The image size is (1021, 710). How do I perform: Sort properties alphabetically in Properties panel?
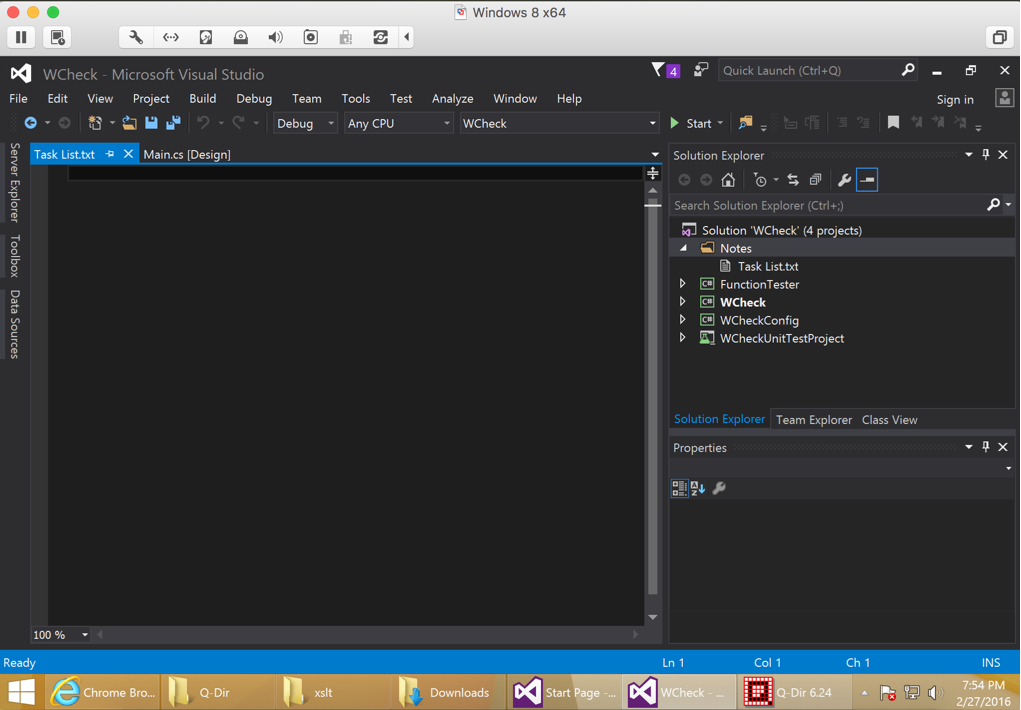tap(698, 488)
